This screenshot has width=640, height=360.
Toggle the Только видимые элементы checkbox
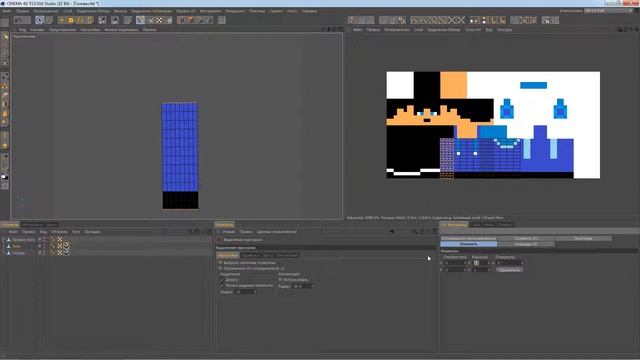pyautogui.click(x=222, y=286)
